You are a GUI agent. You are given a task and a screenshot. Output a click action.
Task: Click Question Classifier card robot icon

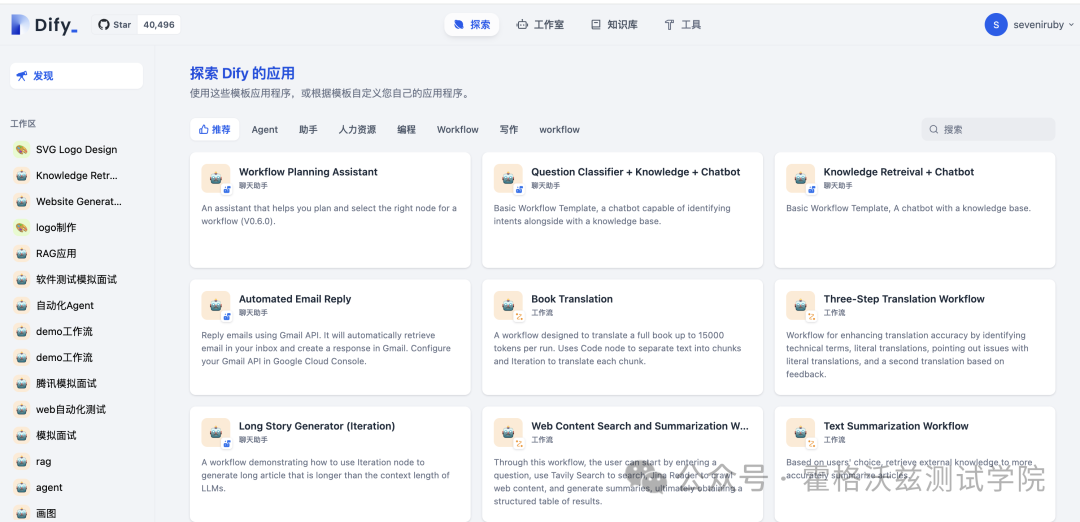click(x=508, y=178)
